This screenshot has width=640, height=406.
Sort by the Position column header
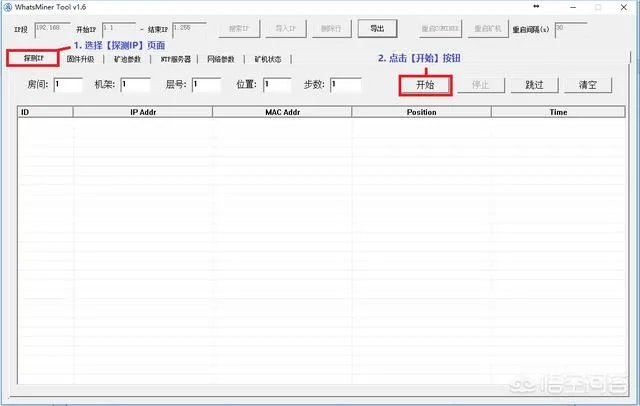[x=422, y=112]
